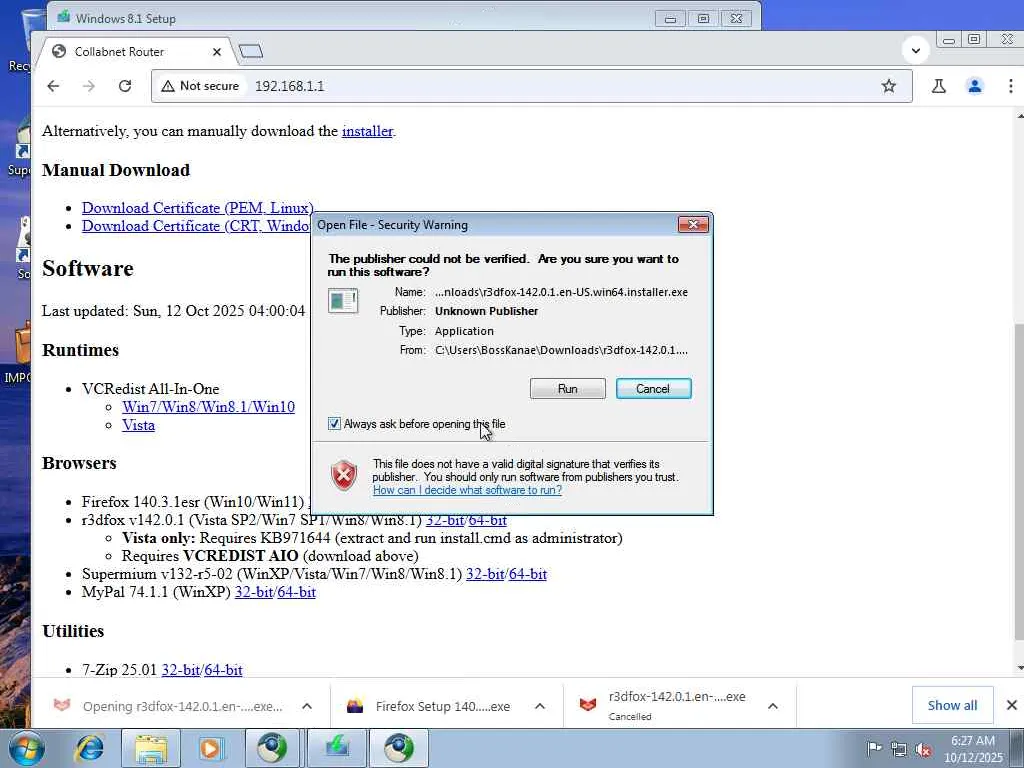This screenshot has height=768, width=1024.
Task: Bookmark this page with the star icon
Action: pos(889,86)
